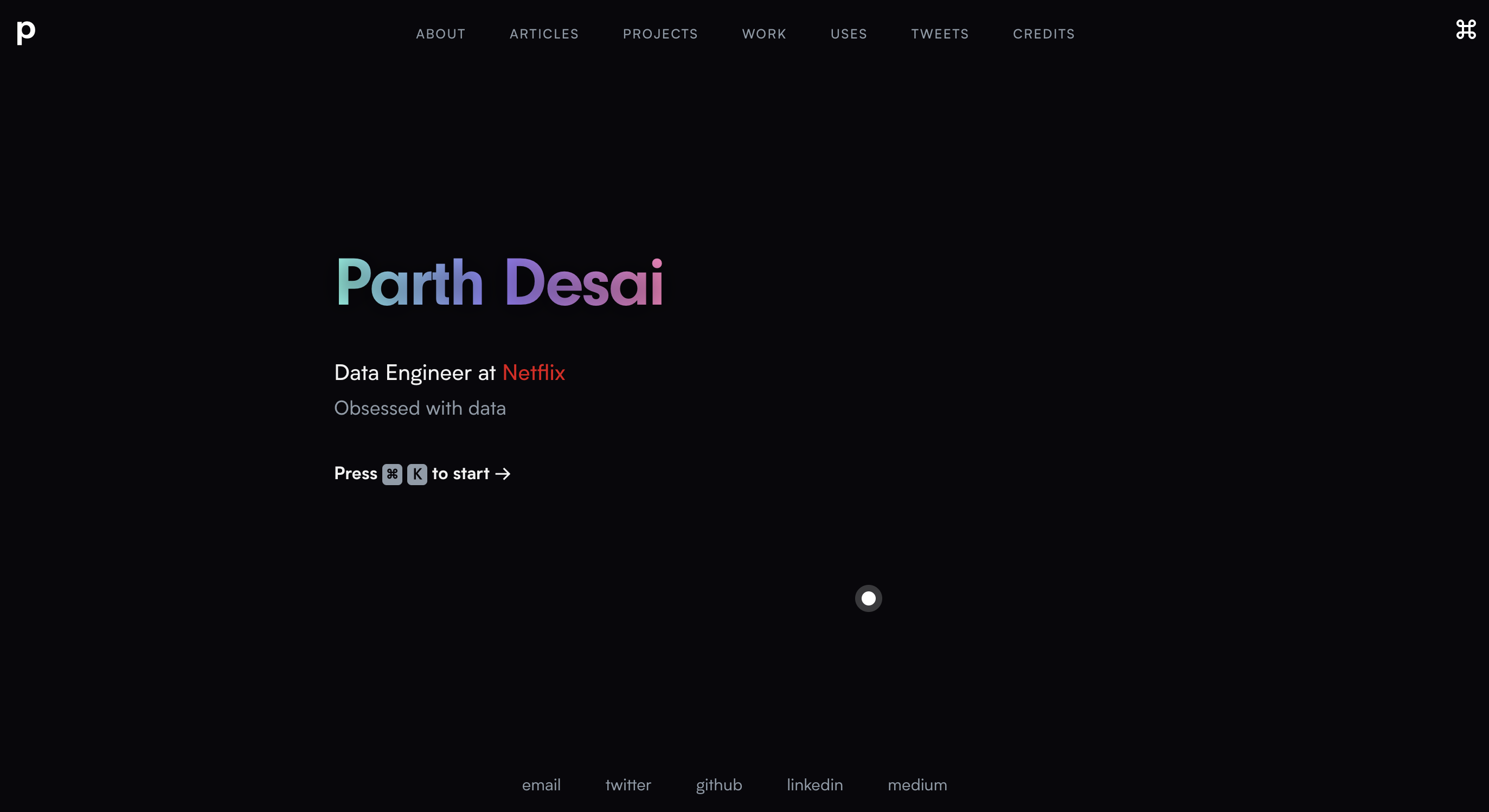The height and width of the screenshot is (812, 1489).
Task: Click the white circular cursor dot
Action: 868,599
